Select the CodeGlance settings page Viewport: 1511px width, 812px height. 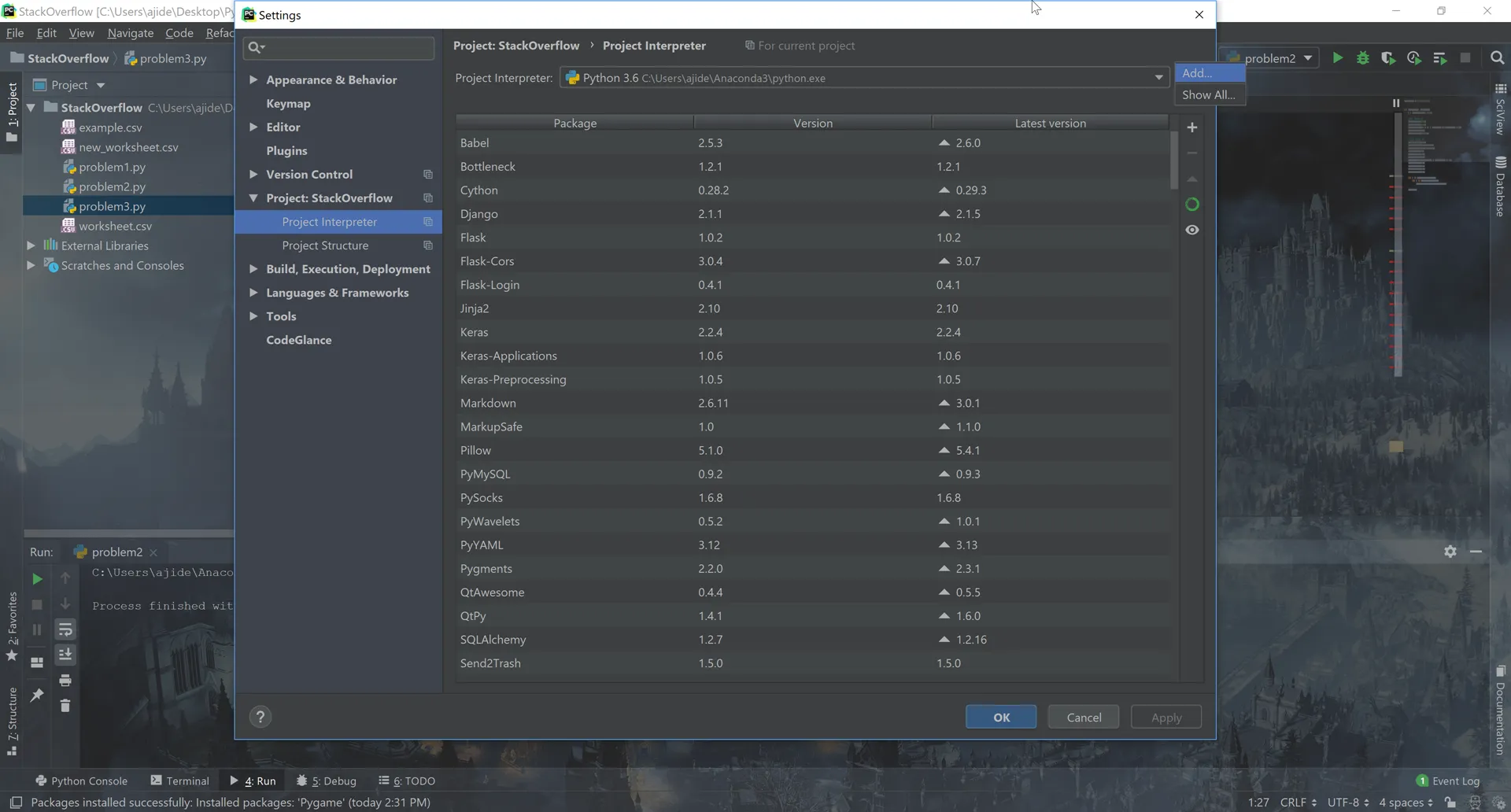[x=299, y=340]
